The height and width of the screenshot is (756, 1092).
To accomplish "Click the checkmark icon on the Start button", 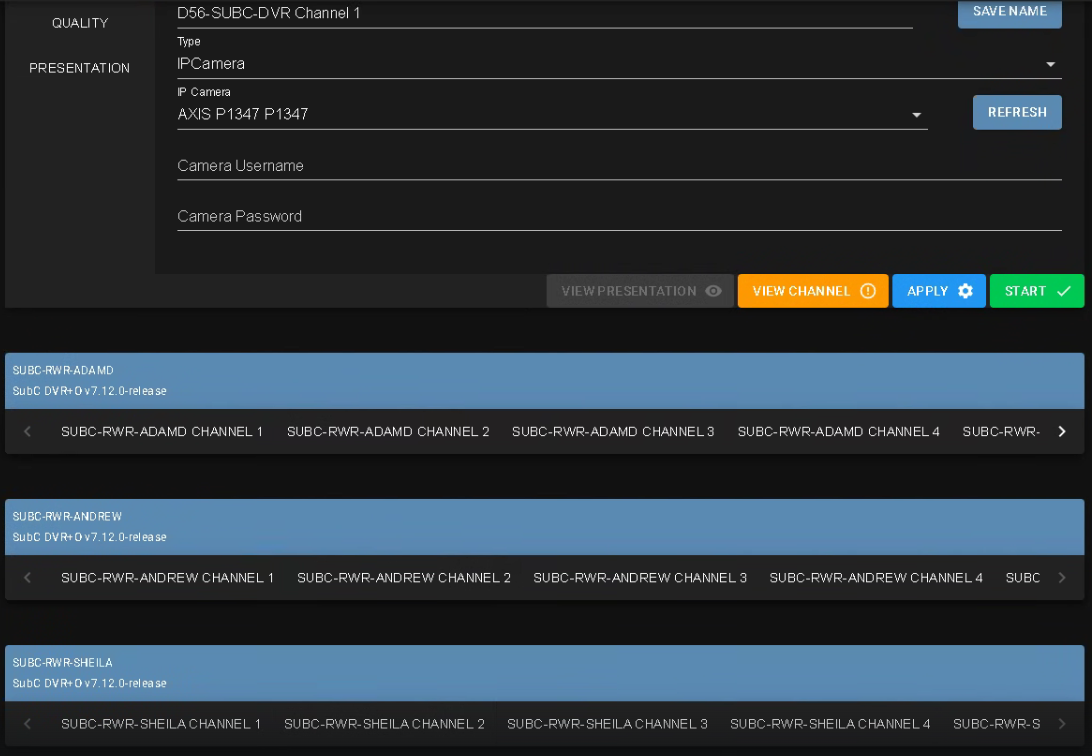I will pos(1064,291).
